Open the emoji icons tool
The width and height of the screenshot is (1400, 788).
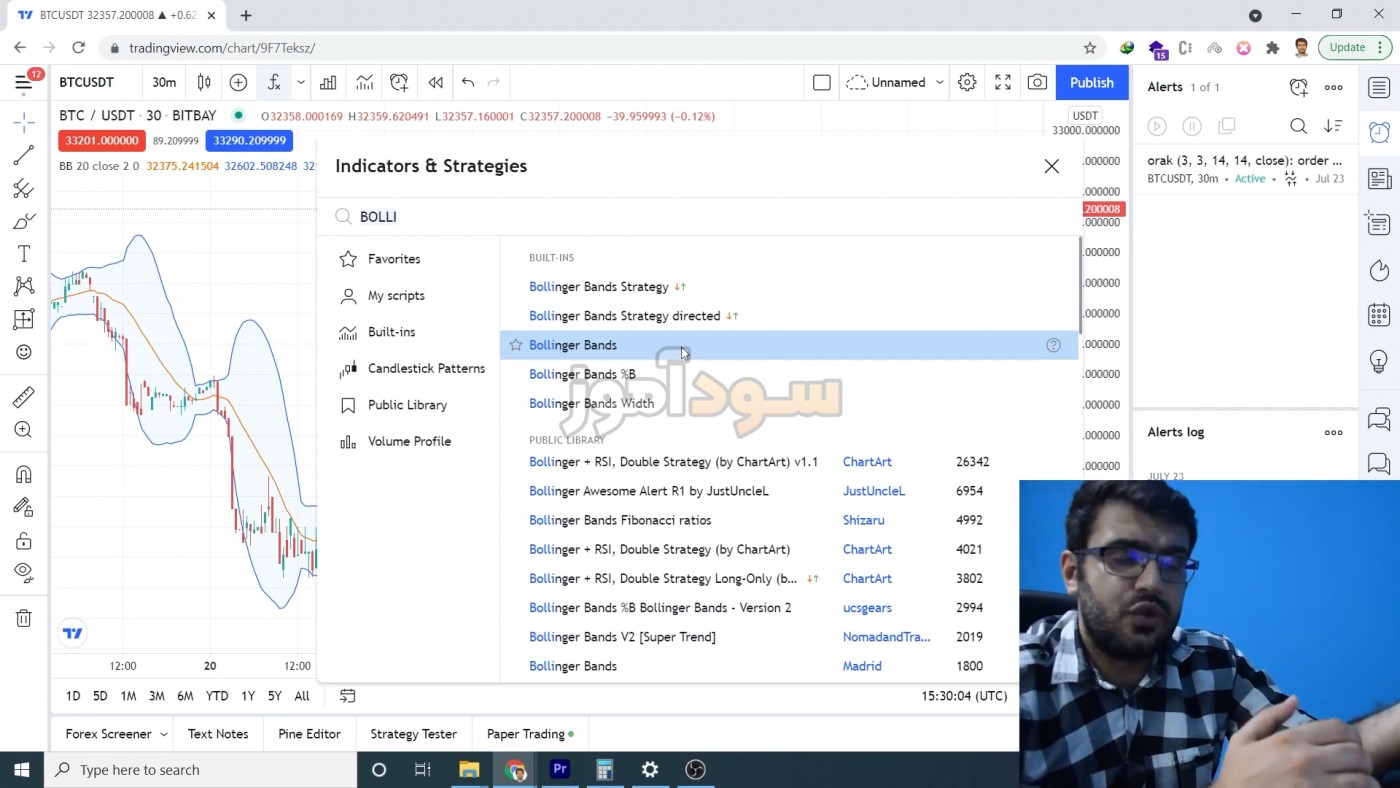(x=24, y=352)
